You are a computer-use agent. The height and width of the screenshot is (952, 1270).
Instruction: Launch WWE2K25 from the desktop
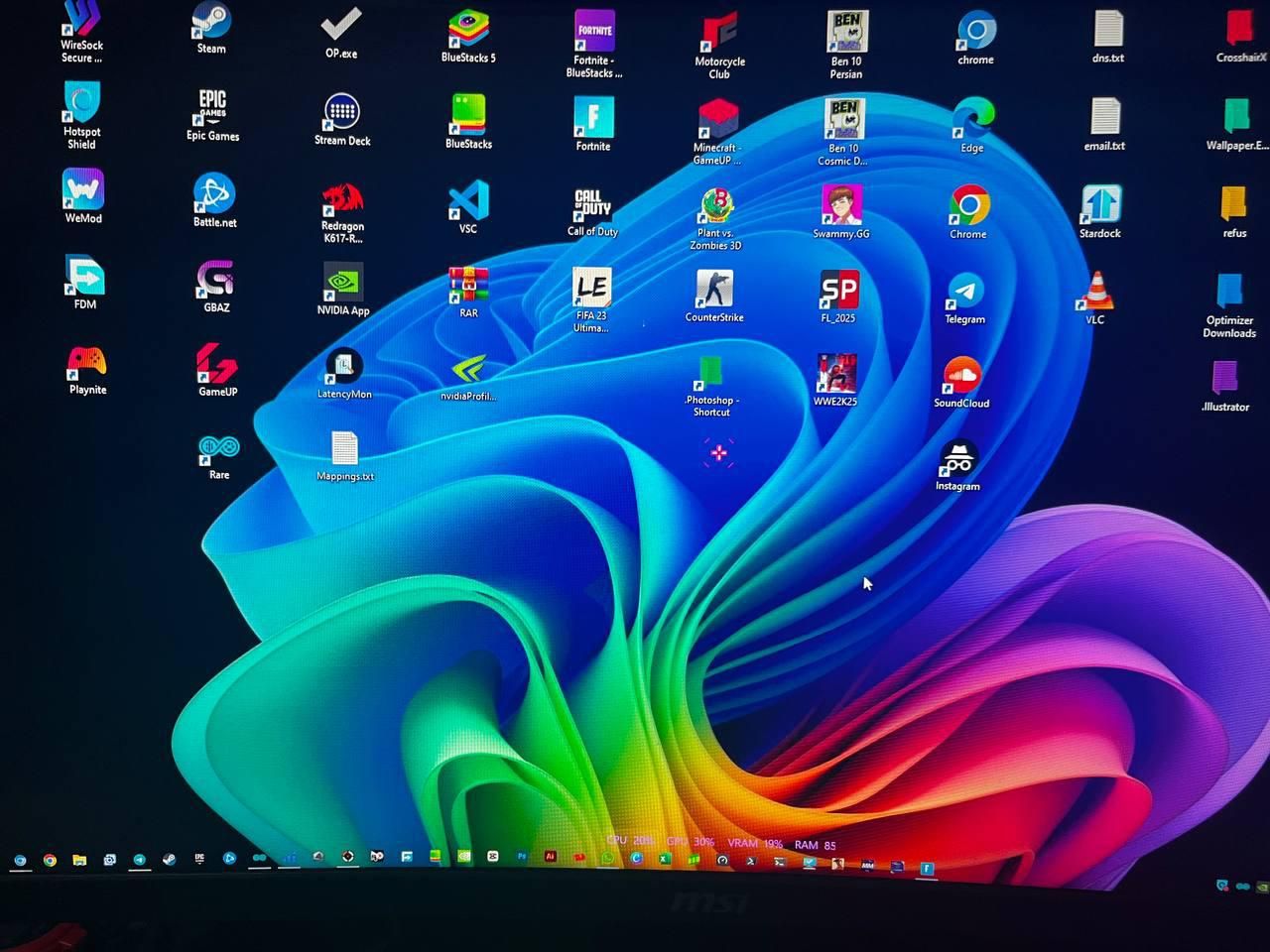coord(835,380)
